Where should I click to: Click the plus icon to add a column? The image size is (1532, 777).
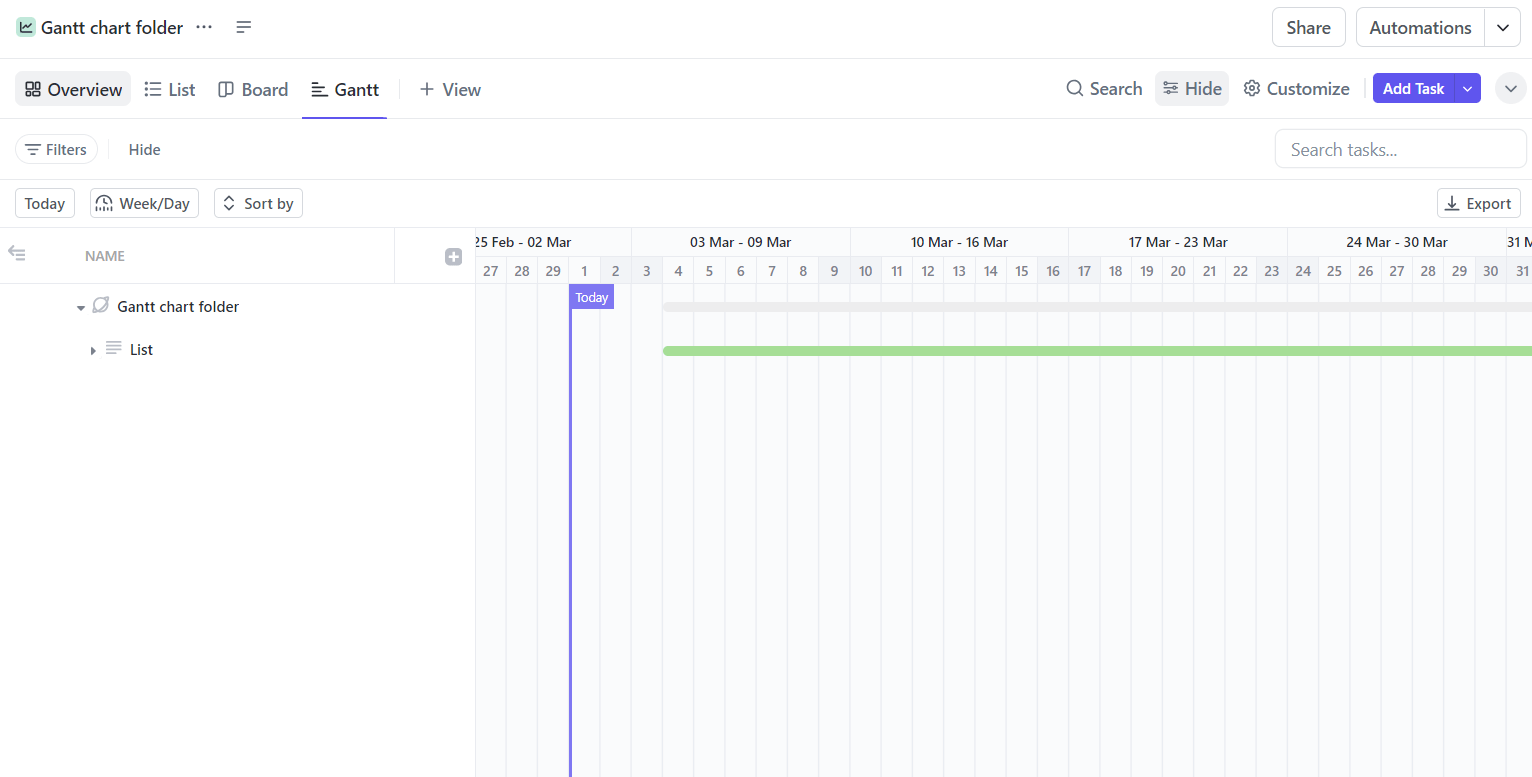[x=453, y=256]
